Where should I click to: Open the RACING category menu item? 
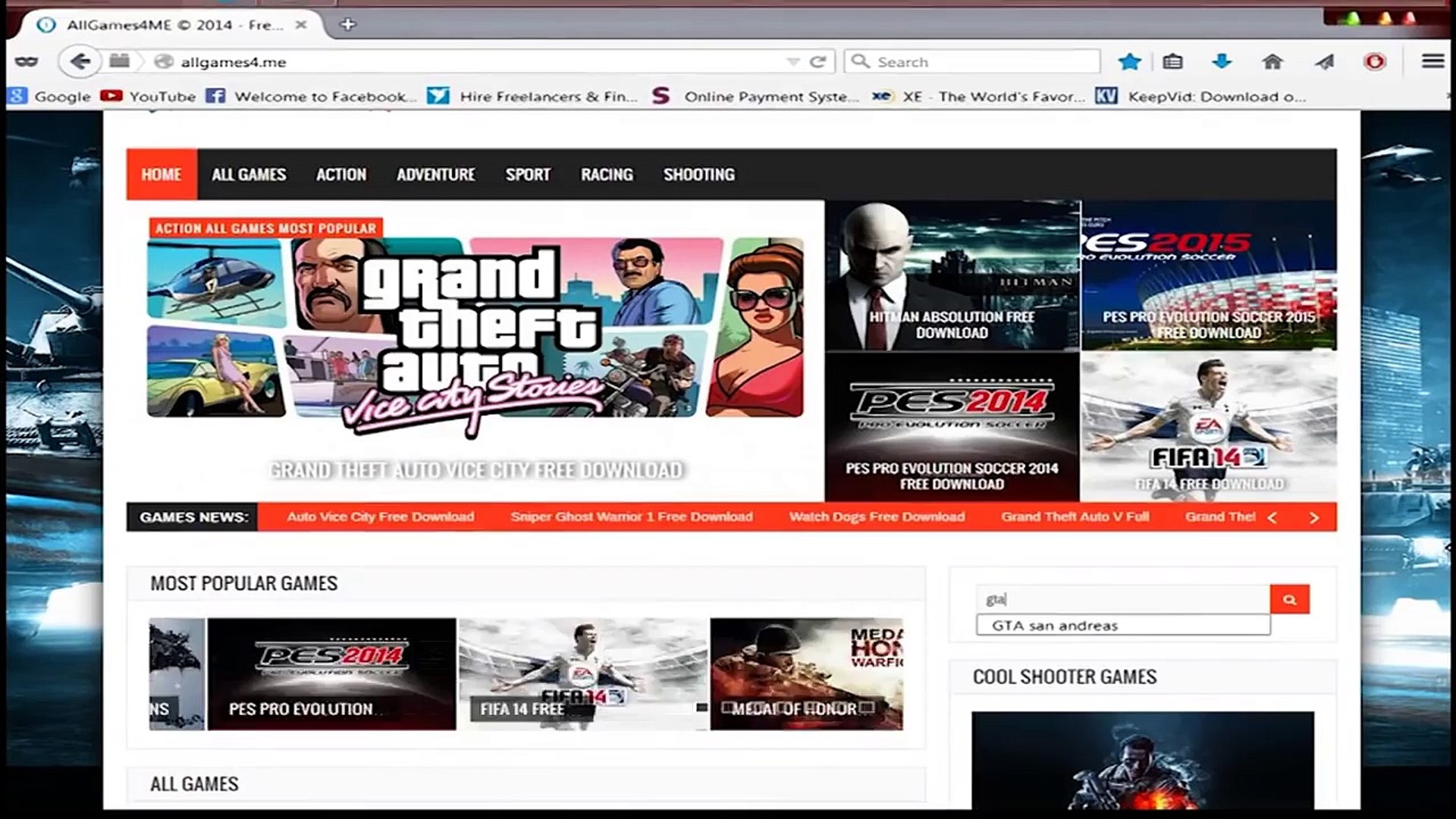point(607,174)
